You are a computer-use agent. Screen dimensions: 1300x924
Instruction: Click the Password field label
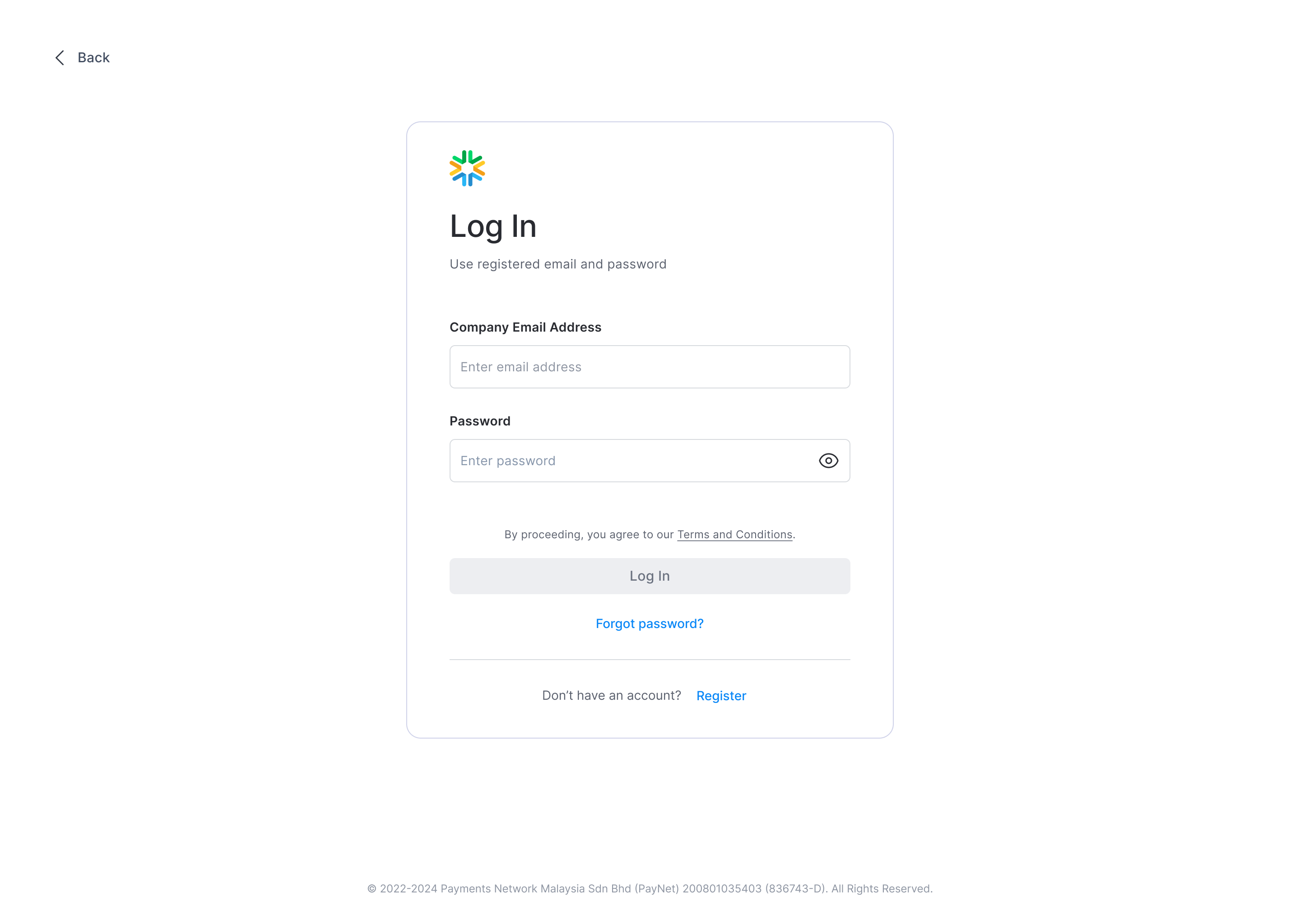tap(480, 421)
